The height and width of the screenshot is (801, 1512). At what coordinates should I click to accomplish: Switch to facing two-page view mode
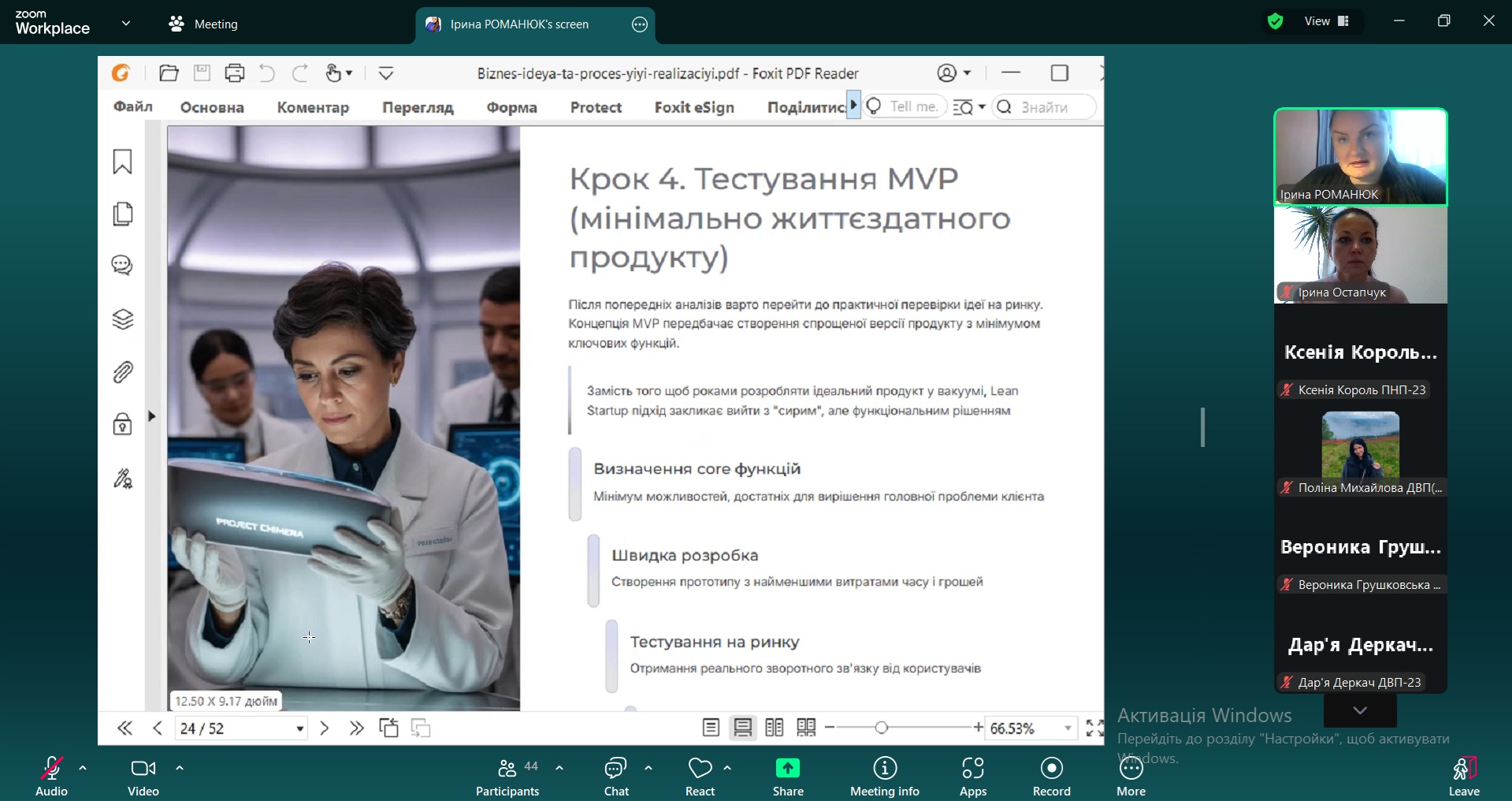coord(775,728)
